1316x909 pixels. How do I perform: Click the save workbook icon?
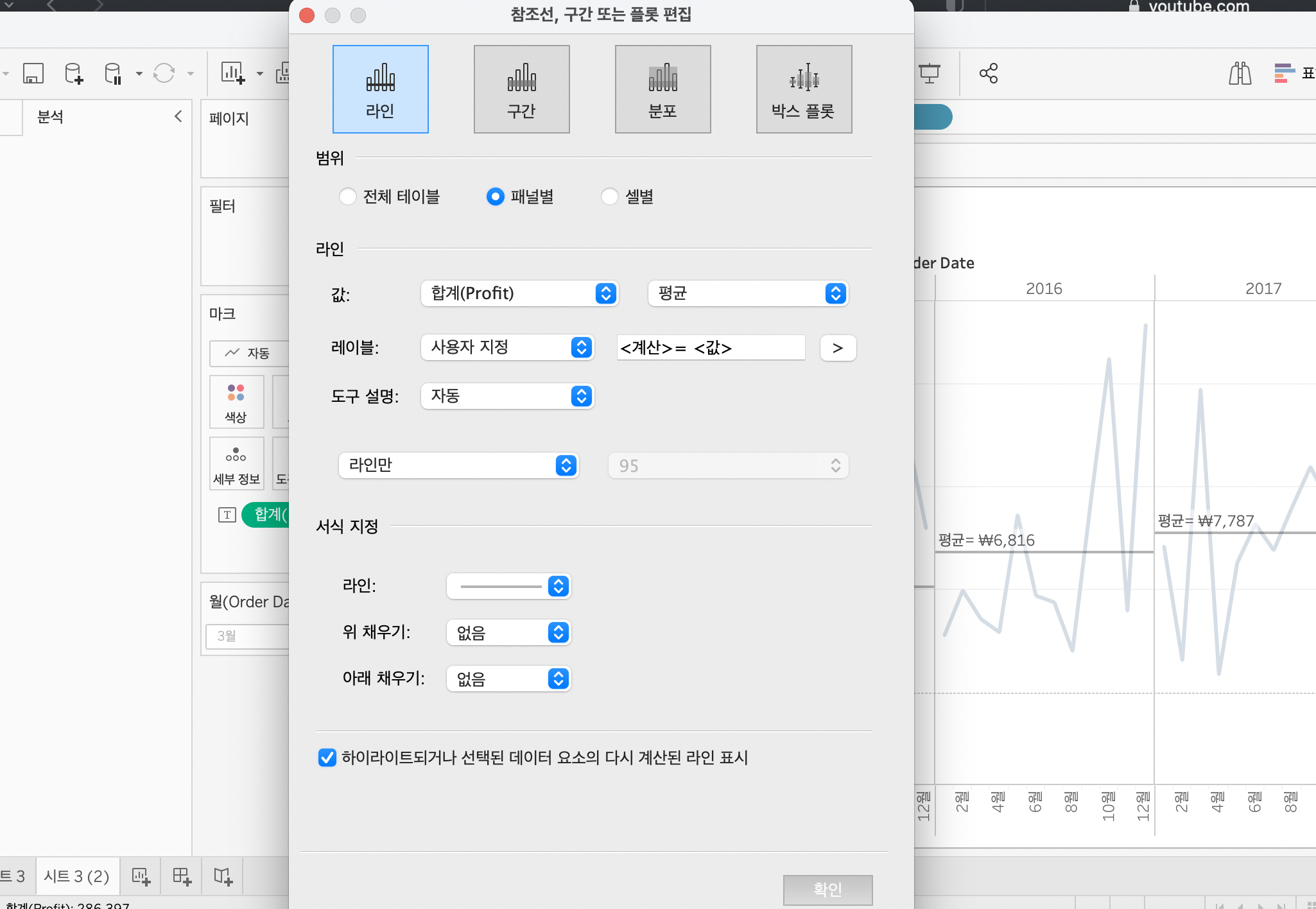click(x=33, y=73)
